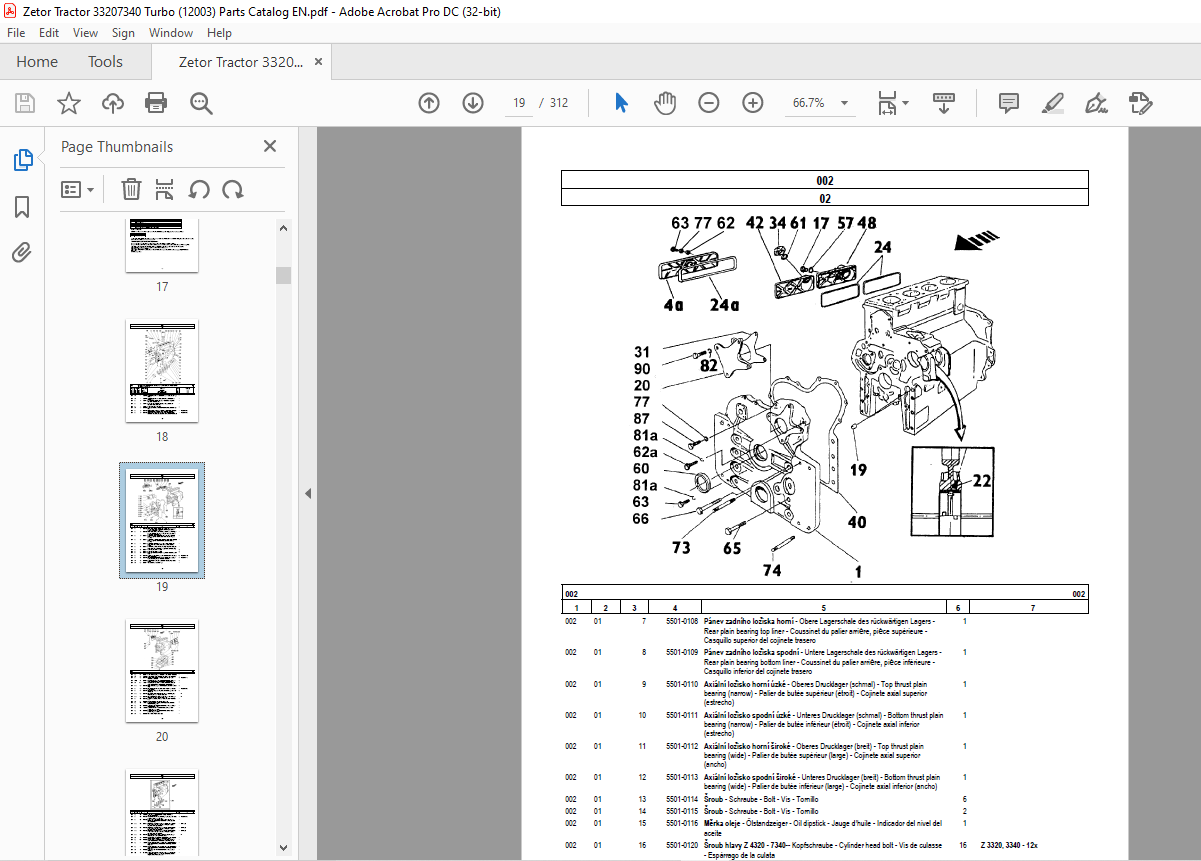
Task: Open the View menu
Action: tap(85, 33)
